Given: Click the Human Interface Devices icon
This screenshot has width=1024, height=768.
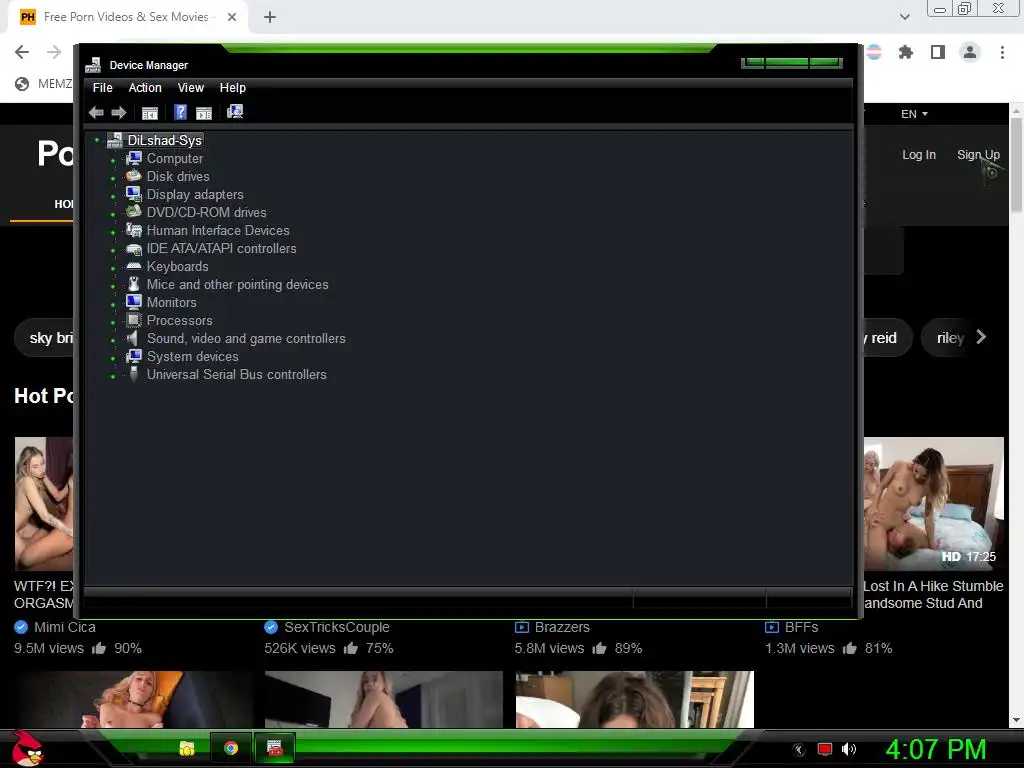Looking at the screenshot, I should [133, 230].
